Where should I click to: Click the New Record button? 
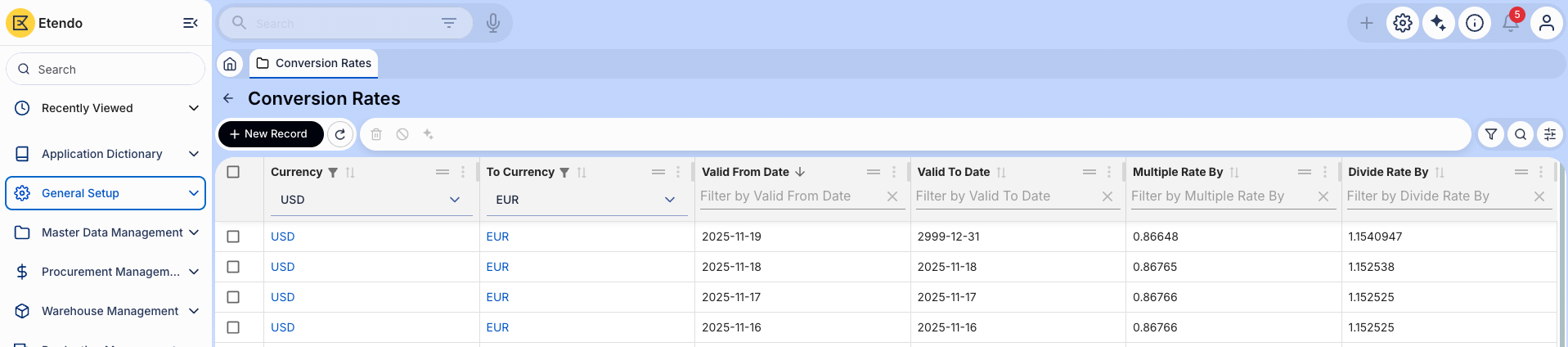pyautogui.click(x=270, y=134)
